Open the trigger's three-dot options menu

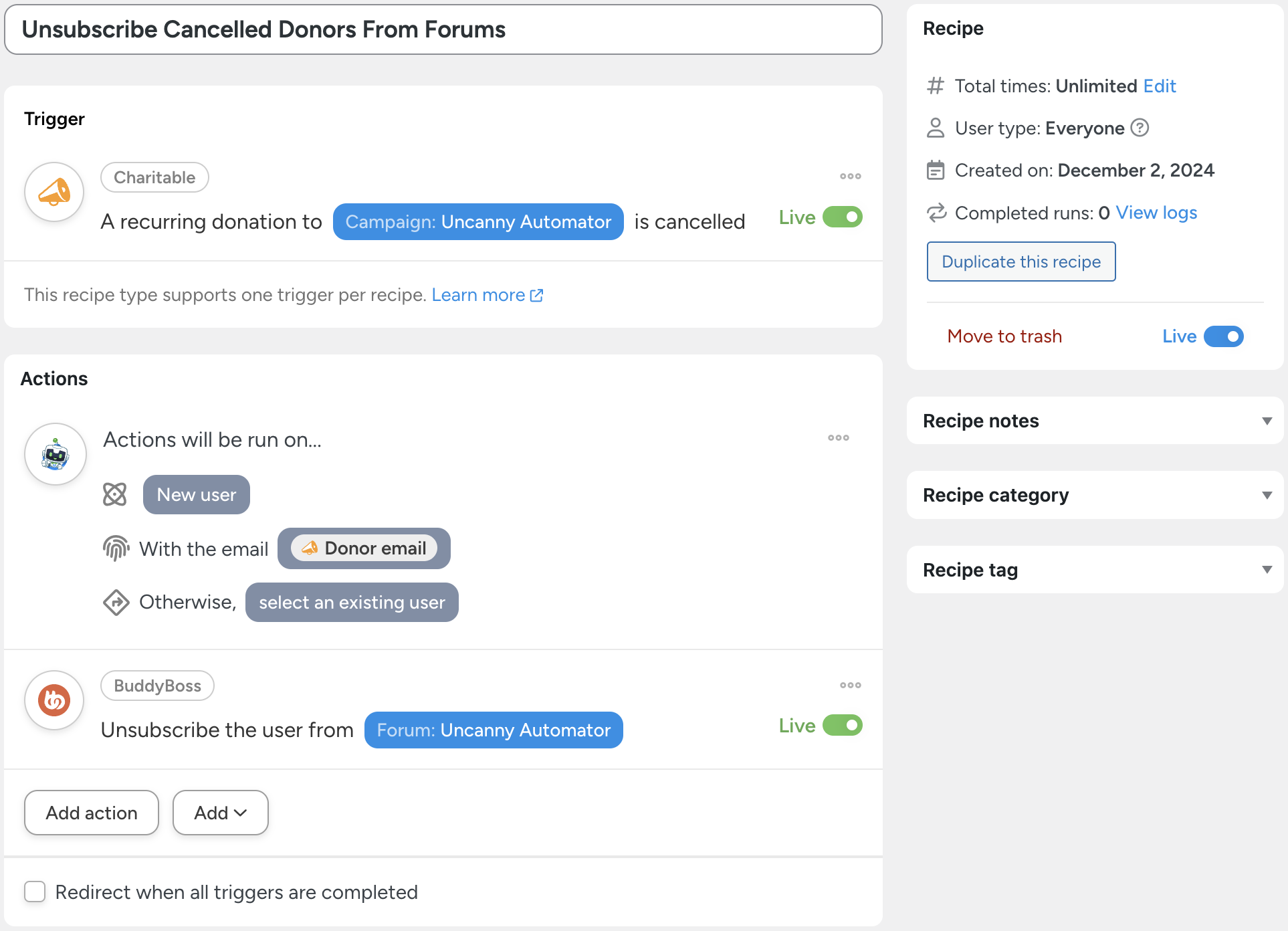point(850,177)
